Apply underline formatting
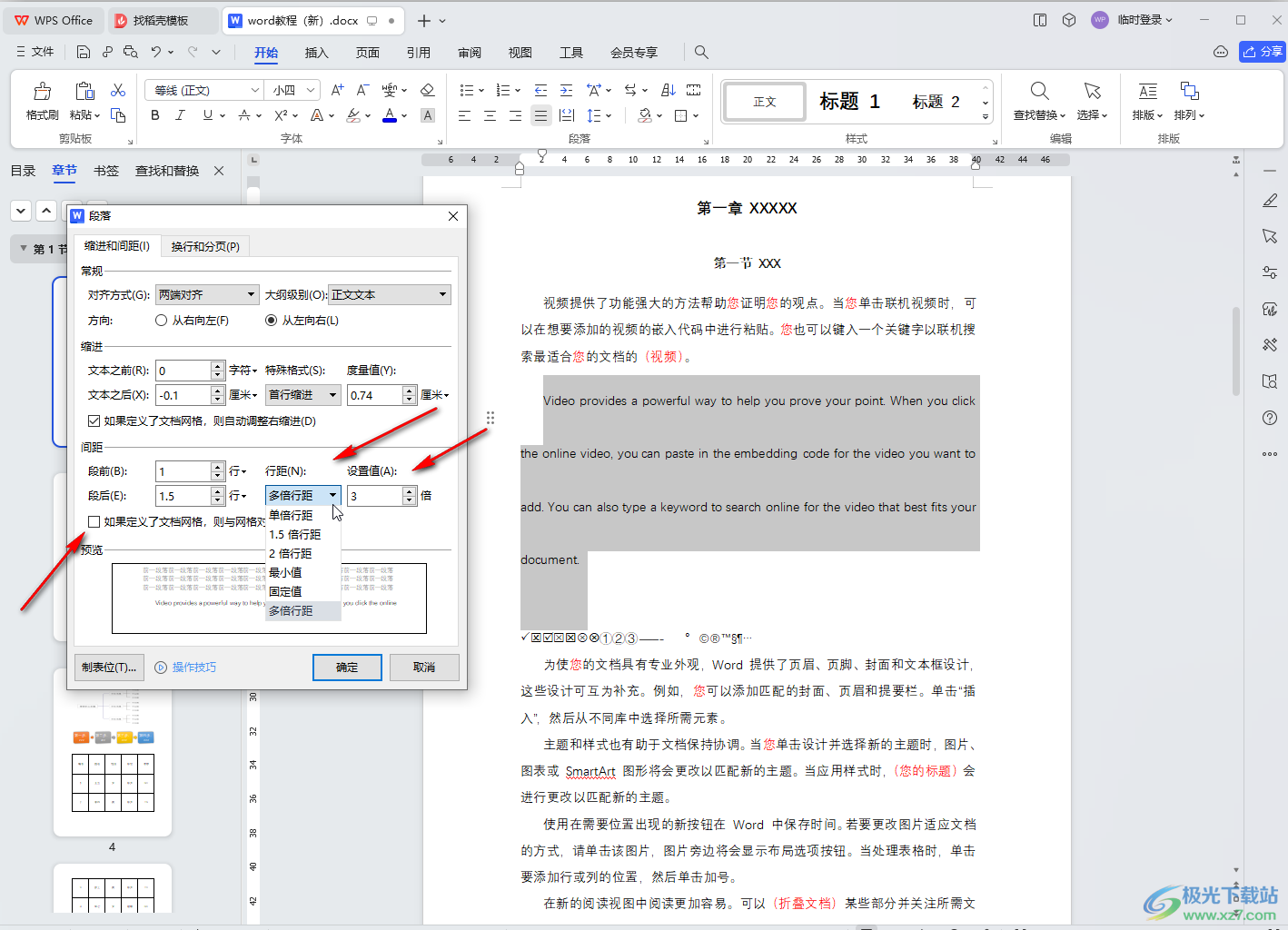1288x930 pixels. coord(208,115)
